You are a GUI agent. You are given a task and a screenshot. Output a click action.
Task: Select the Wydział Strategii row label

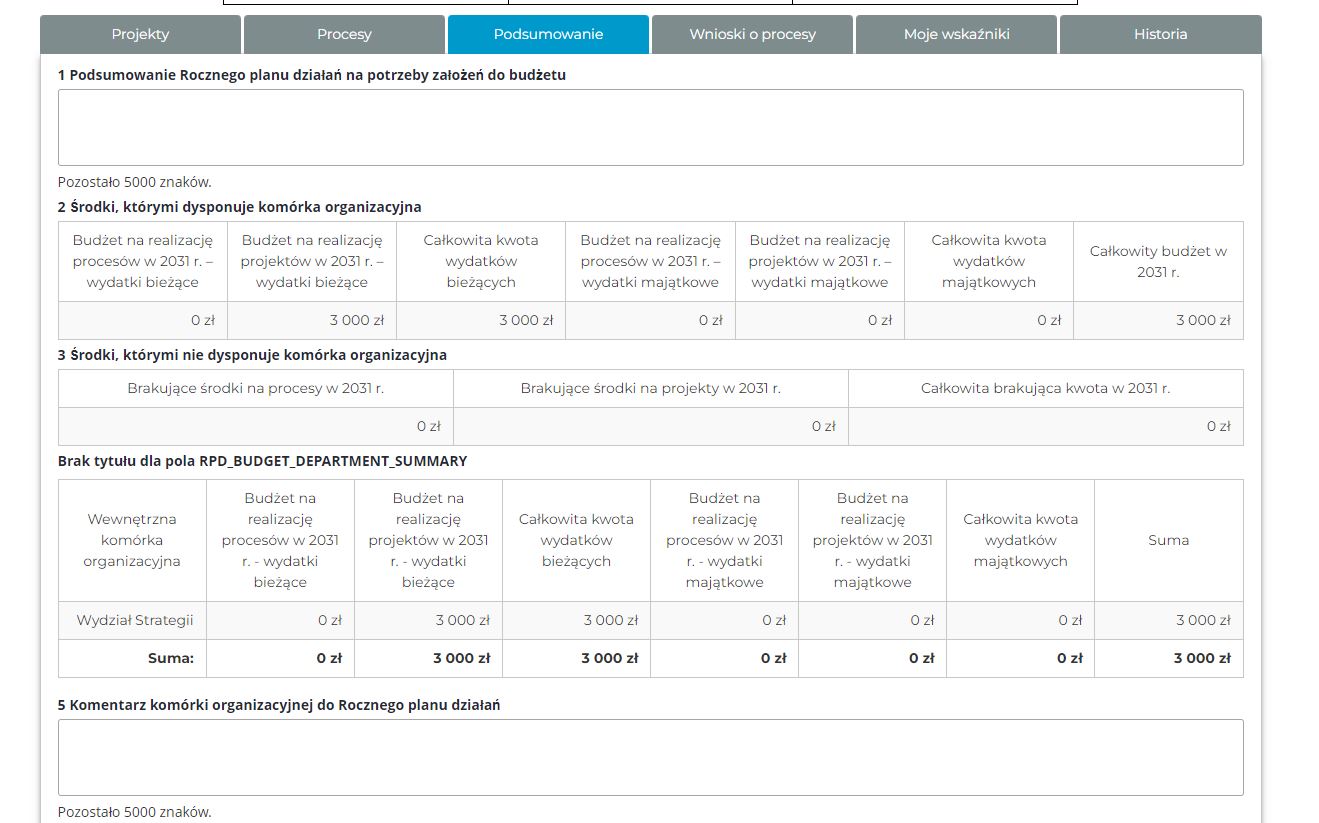pos(134,620)
